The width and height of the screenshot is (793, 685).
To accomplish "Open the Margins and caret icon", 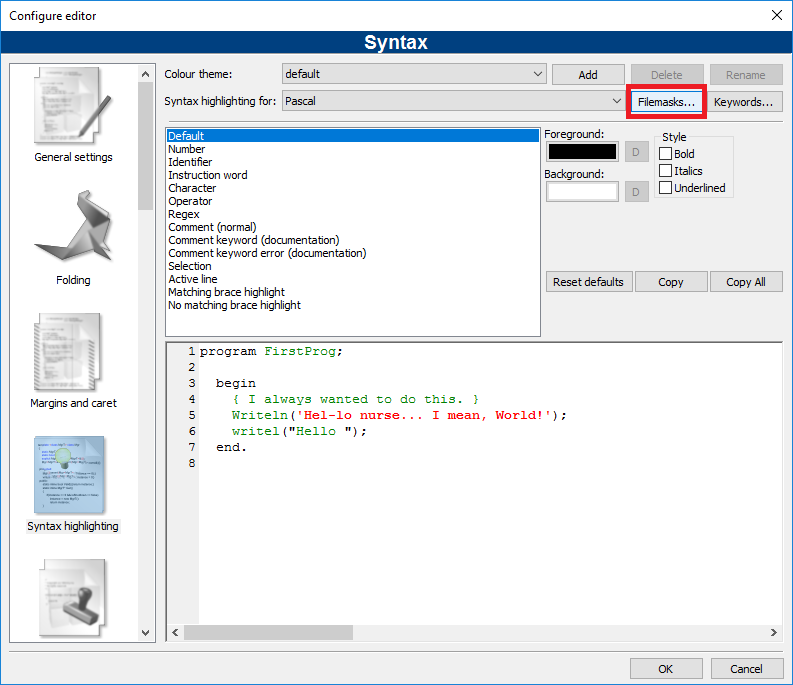I will [68, 352].
